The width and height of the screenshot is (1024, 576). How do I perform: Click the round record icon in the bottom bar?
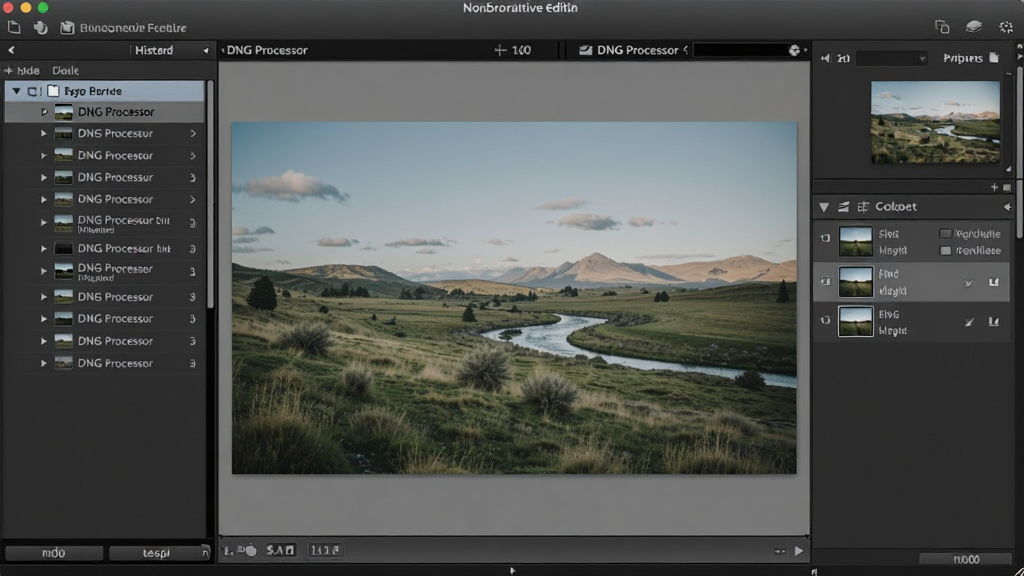tap(250, 551)
